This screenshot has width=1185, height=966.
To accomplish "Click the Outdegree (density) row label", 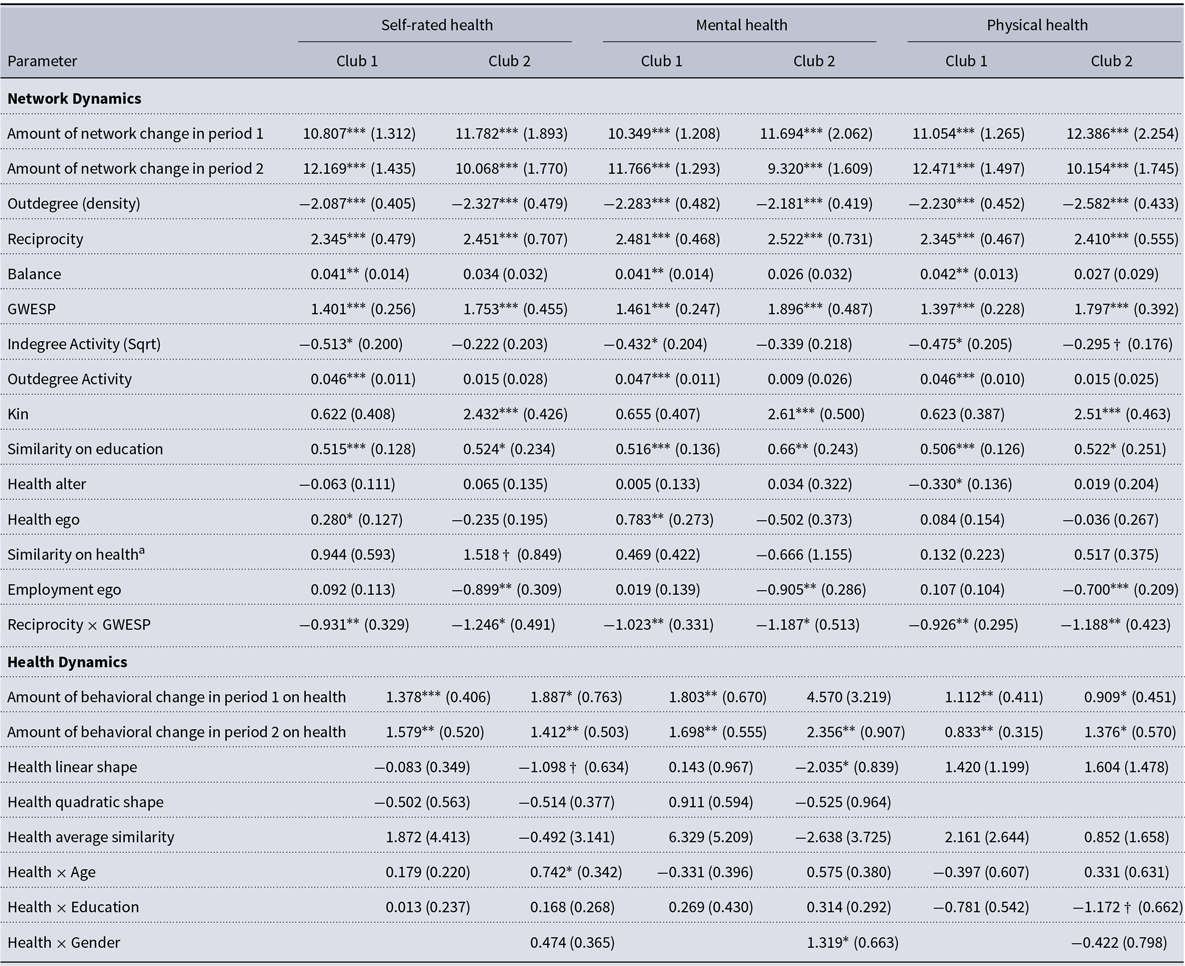I will [74, 204].
